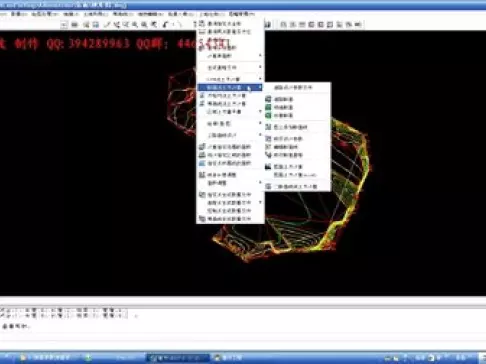Image resolution: width=486 pixels, height=364 pixels.
Task: Choose 图上添加断面线 submenu icon item
Action: click(x=287, y=127)
